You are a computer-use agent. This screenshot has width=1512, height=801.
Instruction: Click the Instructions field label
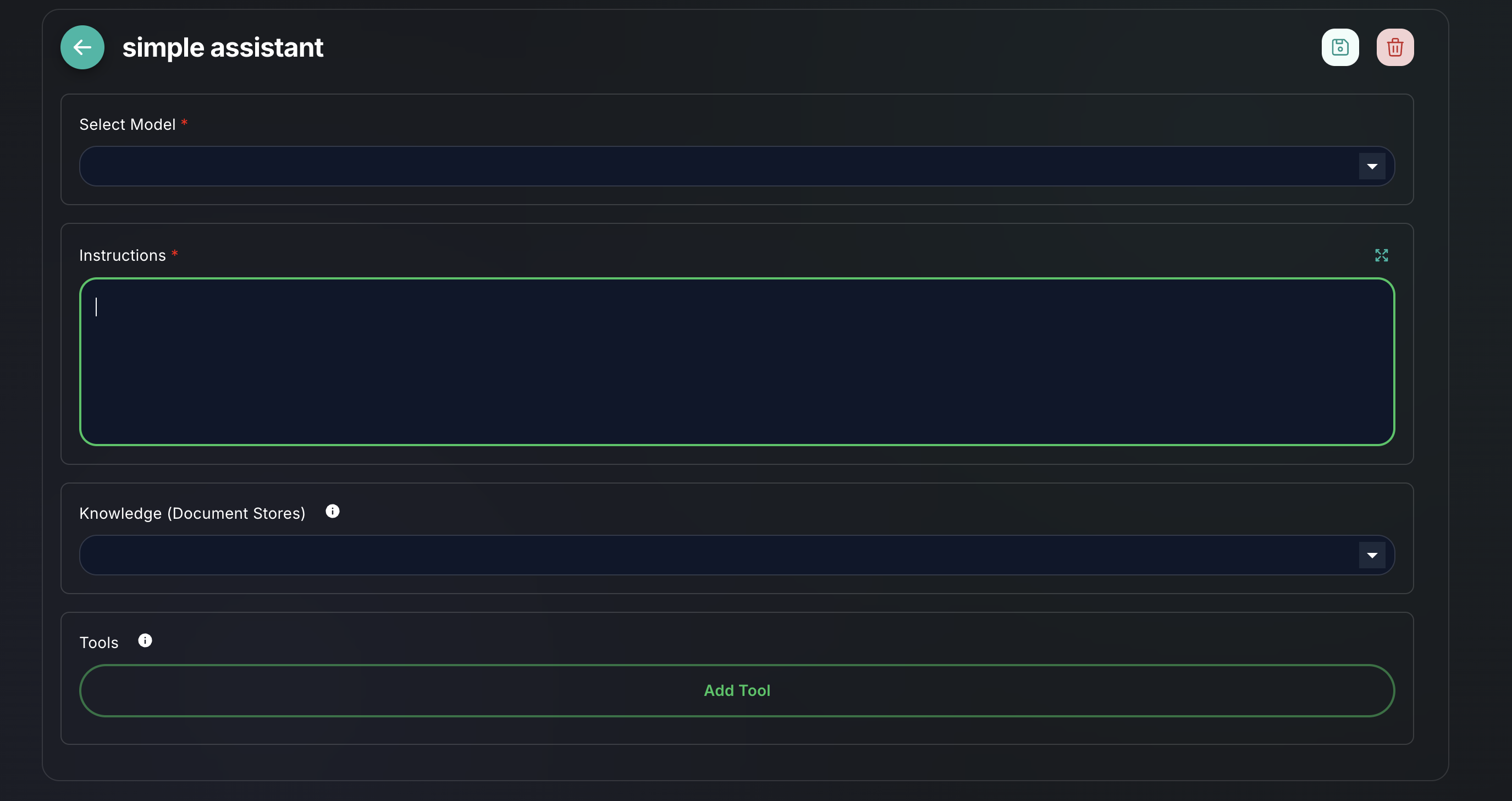point(122,255)
